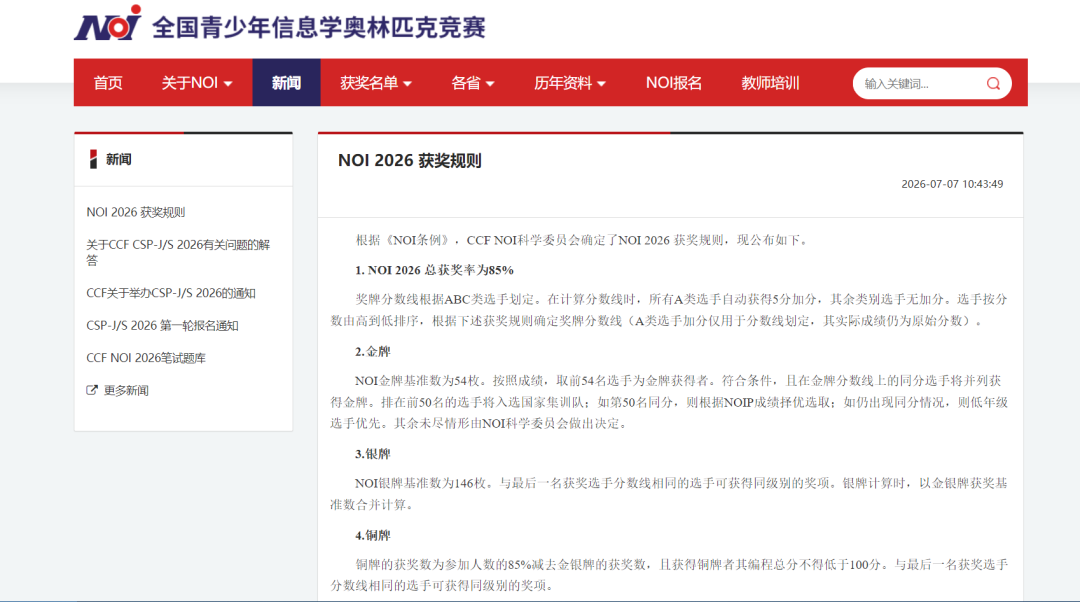The width and height of the screenshot is (1080, 602).
Task: Click the sidebar heading 新闻
Action: (118, 159)
